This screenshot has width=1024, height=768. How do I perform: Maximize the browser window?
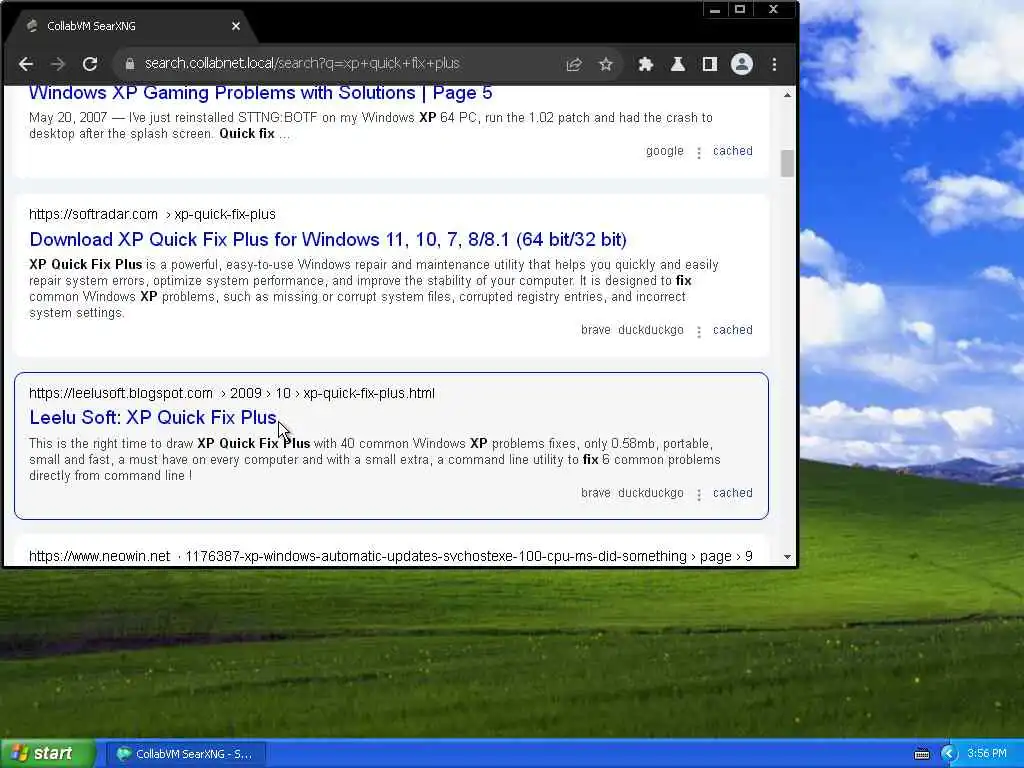point(740,10)
